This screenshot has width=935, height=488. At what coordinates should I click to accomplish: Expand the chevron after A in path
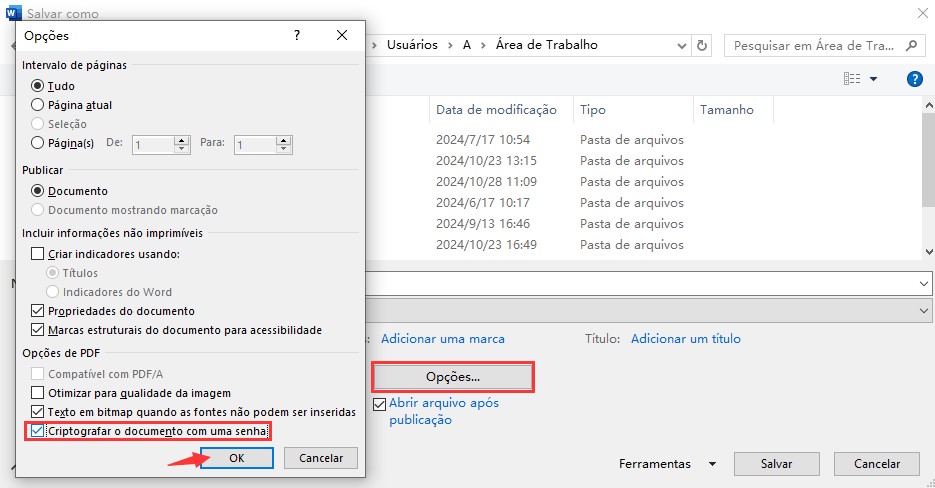pyautogui.click(x=483, y=45)
